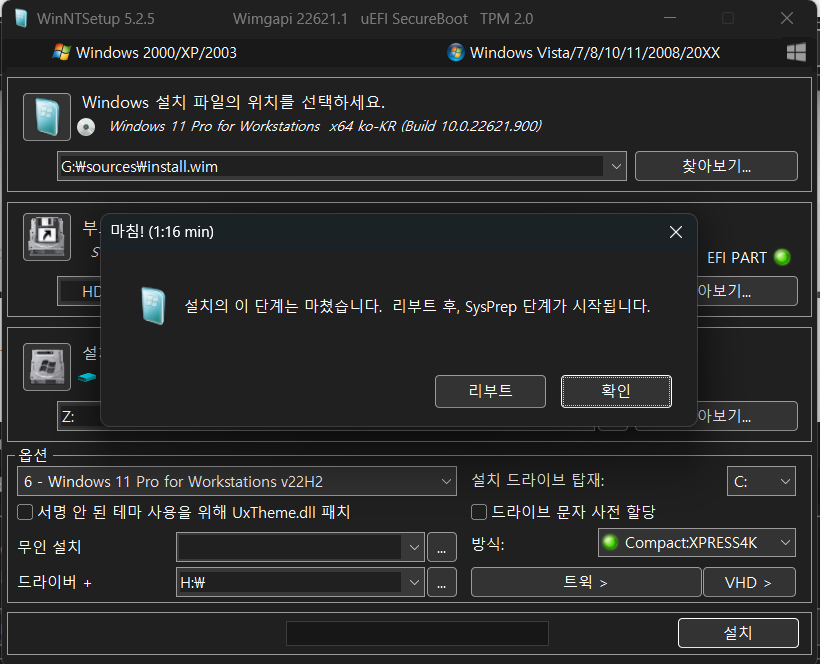Click 찾아보기... for the install file location
The width and height of the screenshot is (820, 664).
[x=716, y=166]
